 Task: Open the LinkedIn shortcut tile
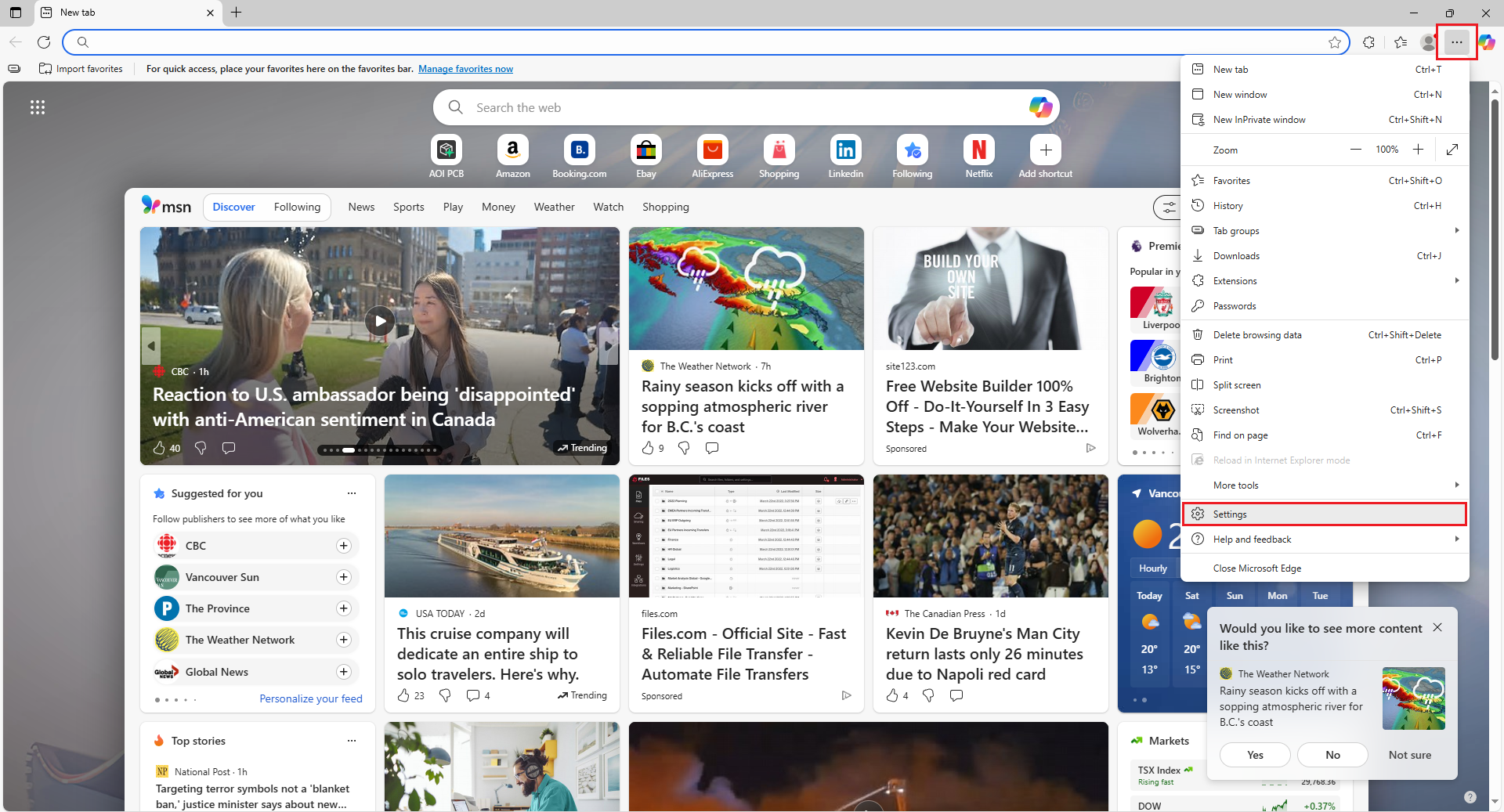(x=845, y=150)
